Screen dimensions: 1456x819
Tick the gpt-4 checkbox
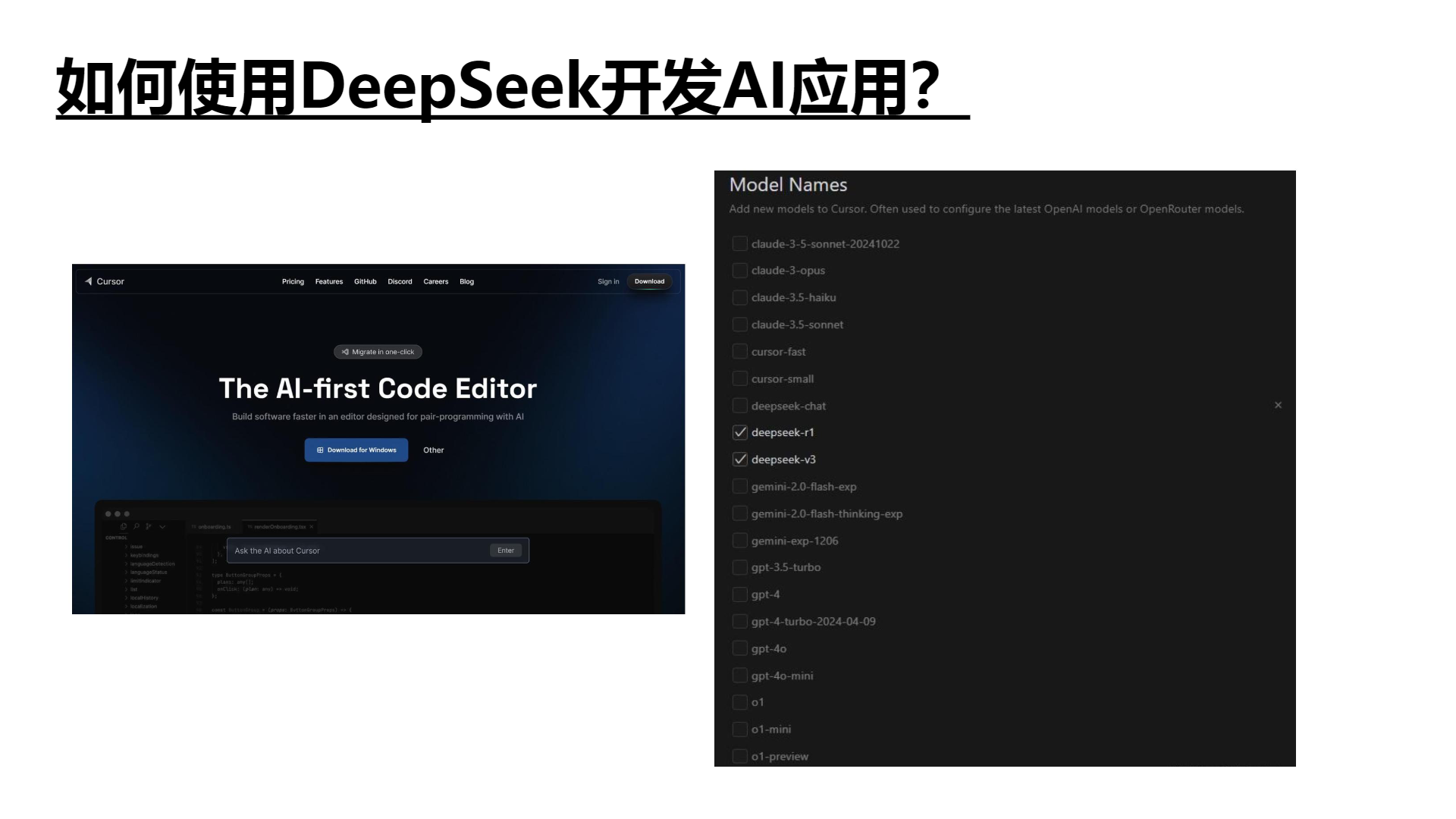pyautogui.click(x=739, y=595)
